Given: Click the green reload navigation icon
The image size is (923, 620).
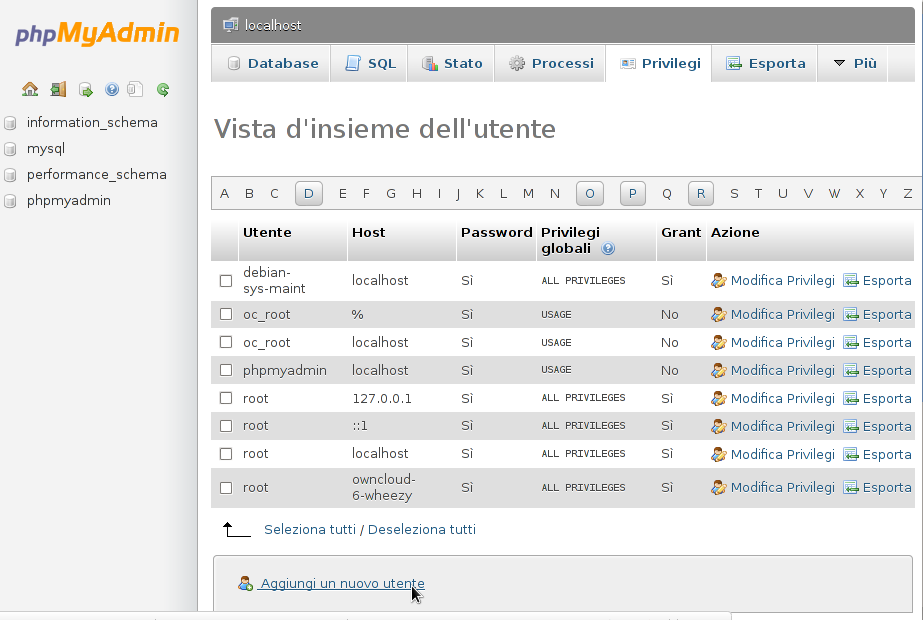Looking at the screenshot, I should click(x=163, y=89).
